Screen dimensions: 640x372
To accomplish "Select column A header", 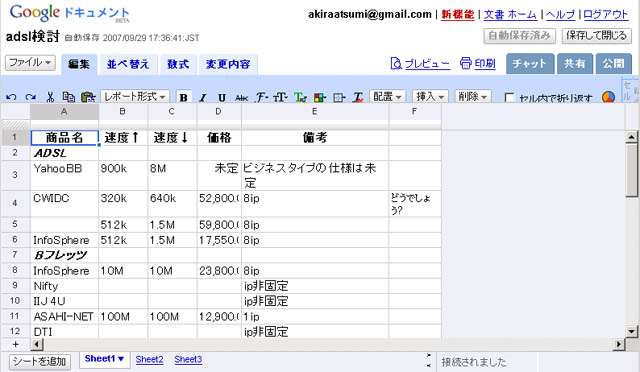I will (64, 111).
